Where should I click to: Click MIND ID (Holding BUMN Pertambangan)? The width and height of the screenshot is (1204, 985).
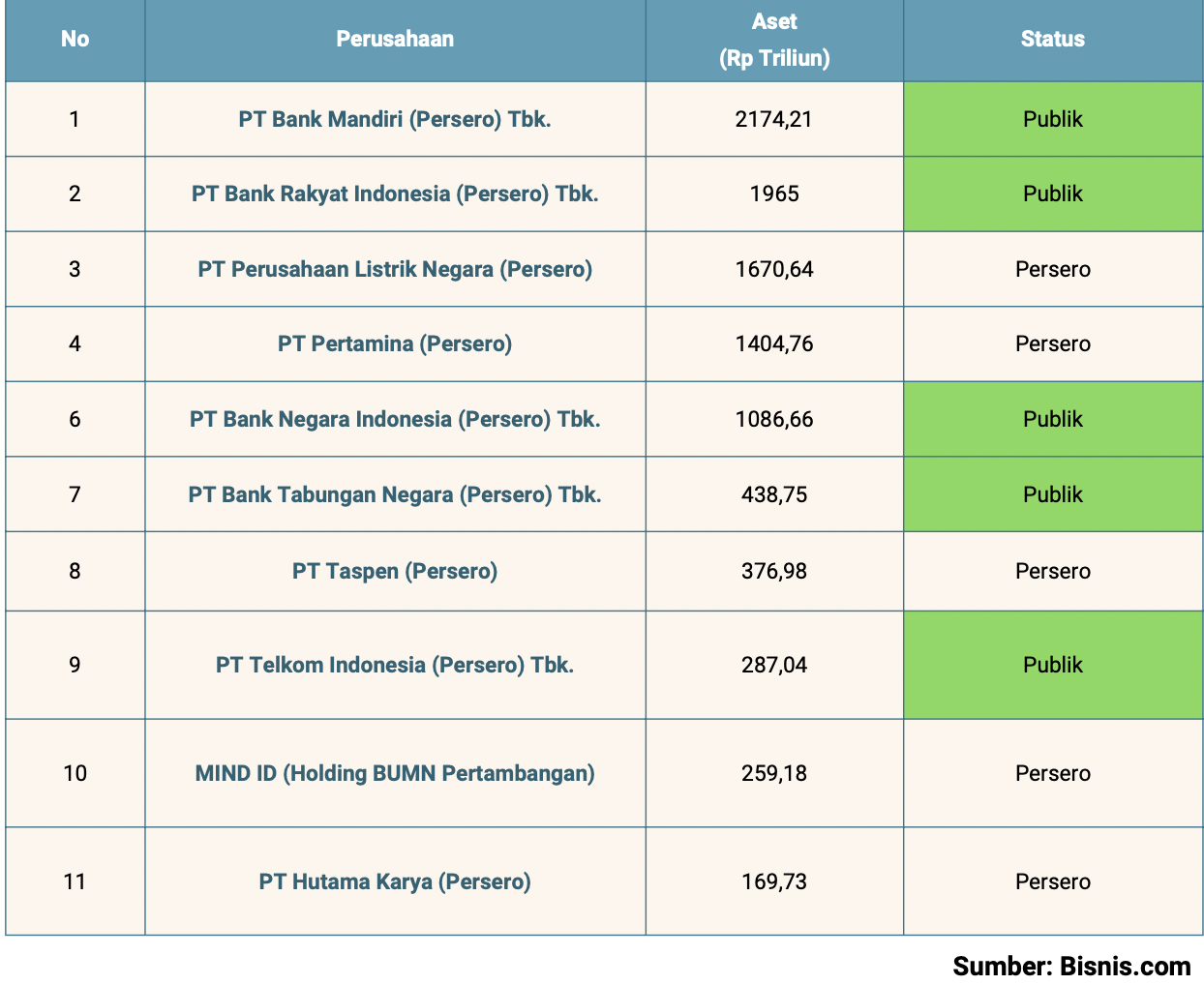click(x=395, y=773)
